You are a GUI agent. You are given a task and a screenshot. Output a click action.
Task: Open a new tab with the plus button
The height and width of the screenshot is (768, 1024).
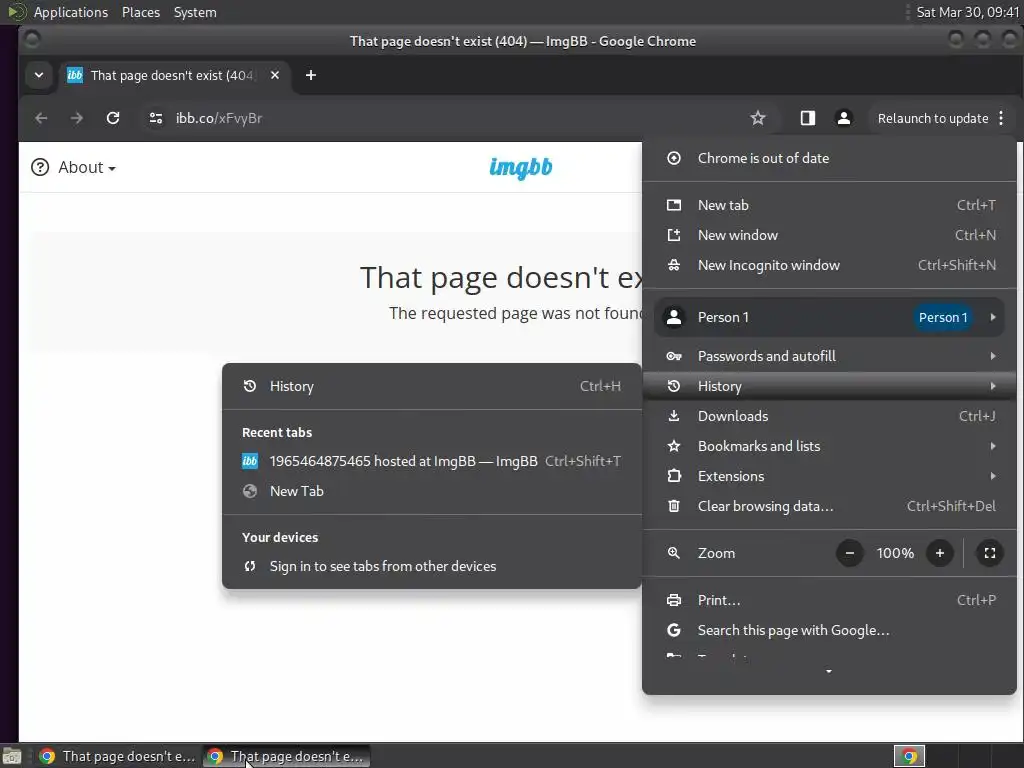(311, 75)
